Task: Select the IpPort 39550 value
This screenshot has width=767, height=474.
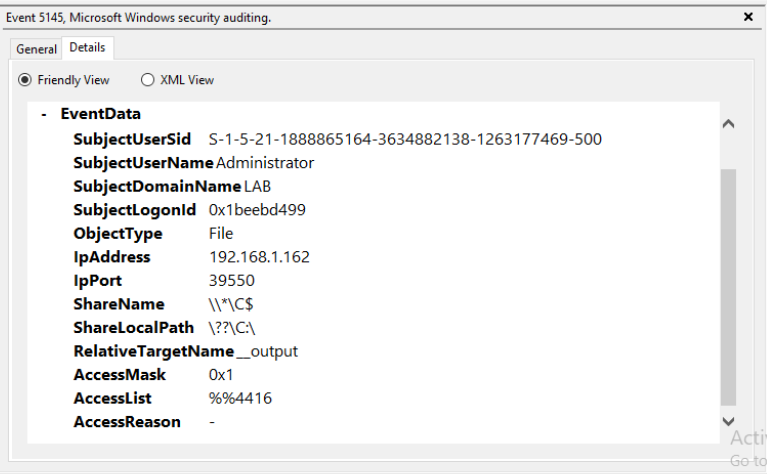Action: [231, 281]
